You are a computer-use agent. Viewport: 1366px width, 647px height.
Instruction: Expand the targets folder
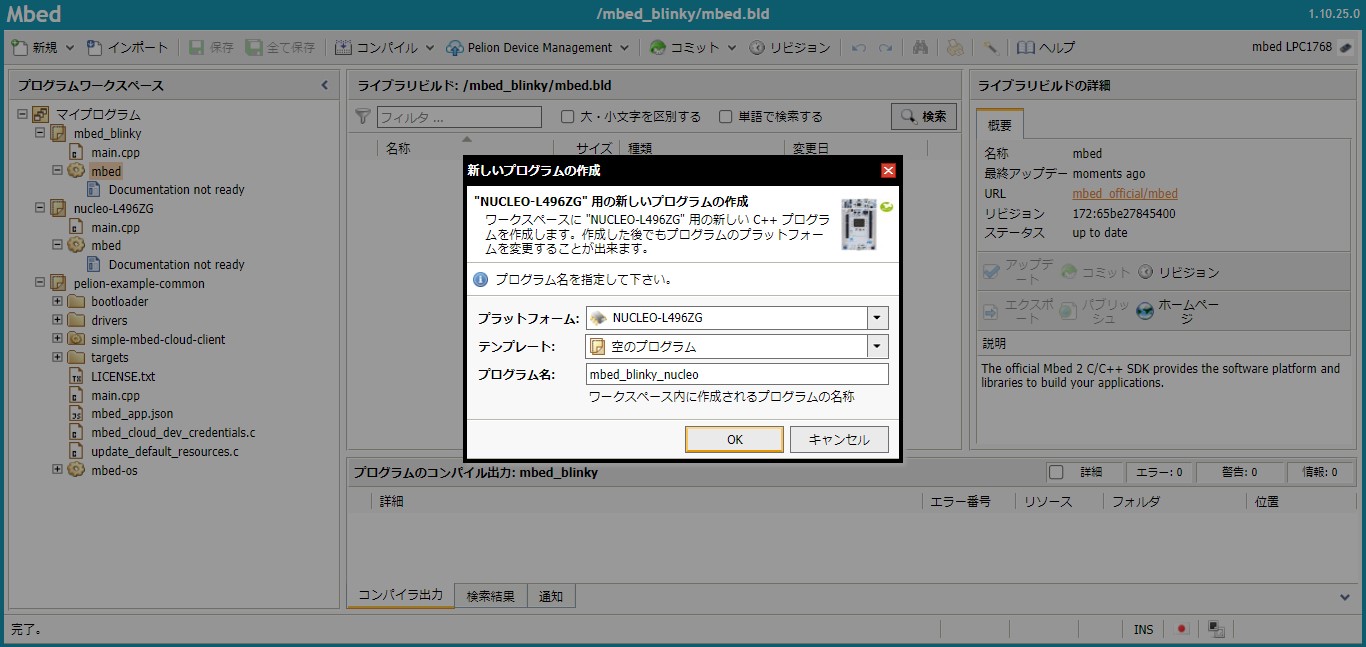click(58, 357)
